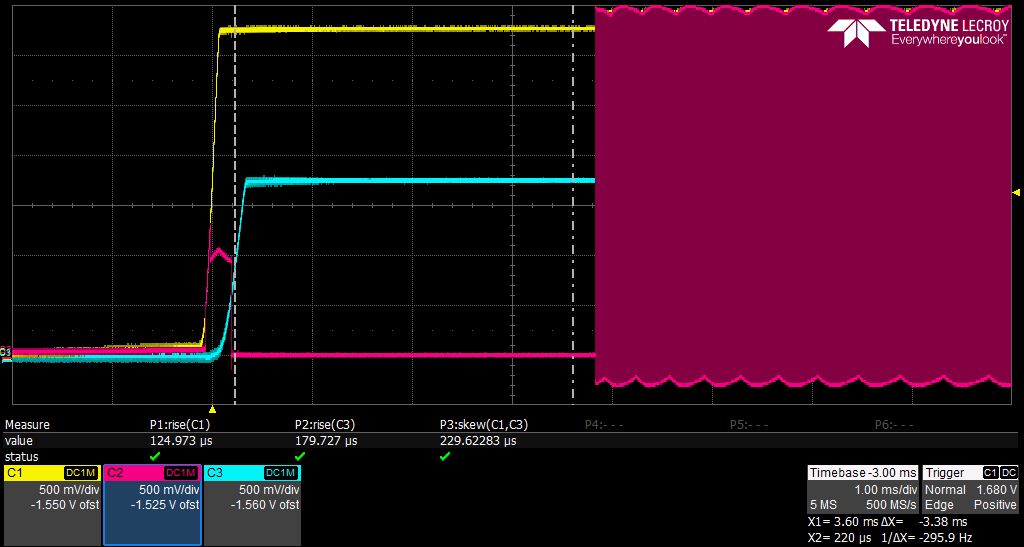Click the C2 DC1M coupling badge
The height and width of the screenshot is (547, 1024).
tap(181, 473)
